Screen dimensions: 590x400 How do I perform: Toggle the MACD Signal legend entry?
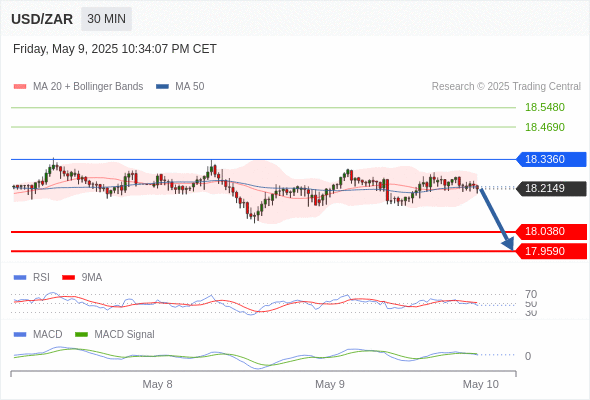(115, 334)
